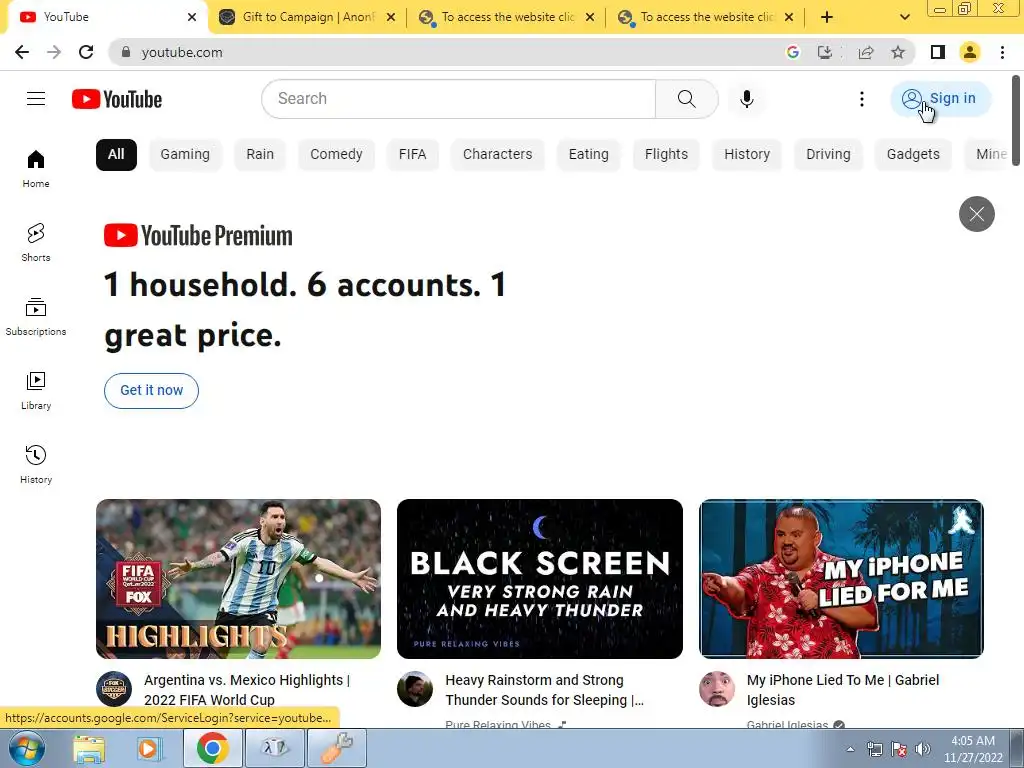Open Windows Explorer from taskbar
This screenshot has width=1024, height=768.
point(89,748)
